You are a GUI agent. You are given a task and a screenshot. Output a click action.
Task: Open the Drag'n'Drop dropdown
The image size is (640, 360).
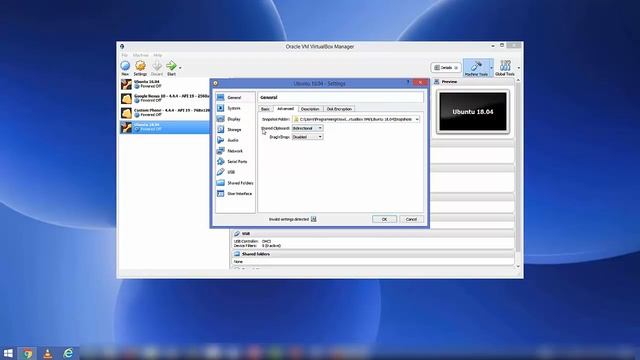pyautogui.click(x=307, y=137)
